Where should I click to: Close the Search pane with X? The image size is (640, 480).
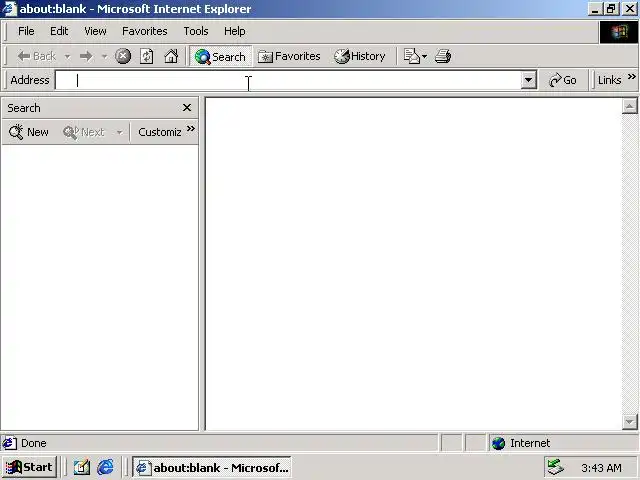(x=187, y=108)
